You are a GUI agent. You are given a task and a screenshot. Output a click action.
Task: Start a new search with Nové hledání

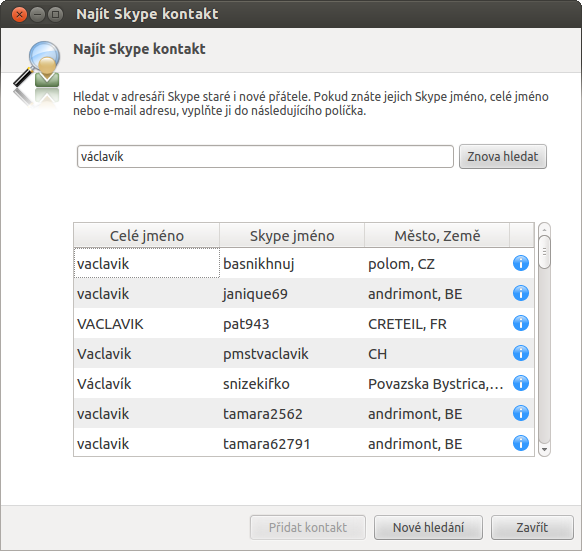(428, 527)
